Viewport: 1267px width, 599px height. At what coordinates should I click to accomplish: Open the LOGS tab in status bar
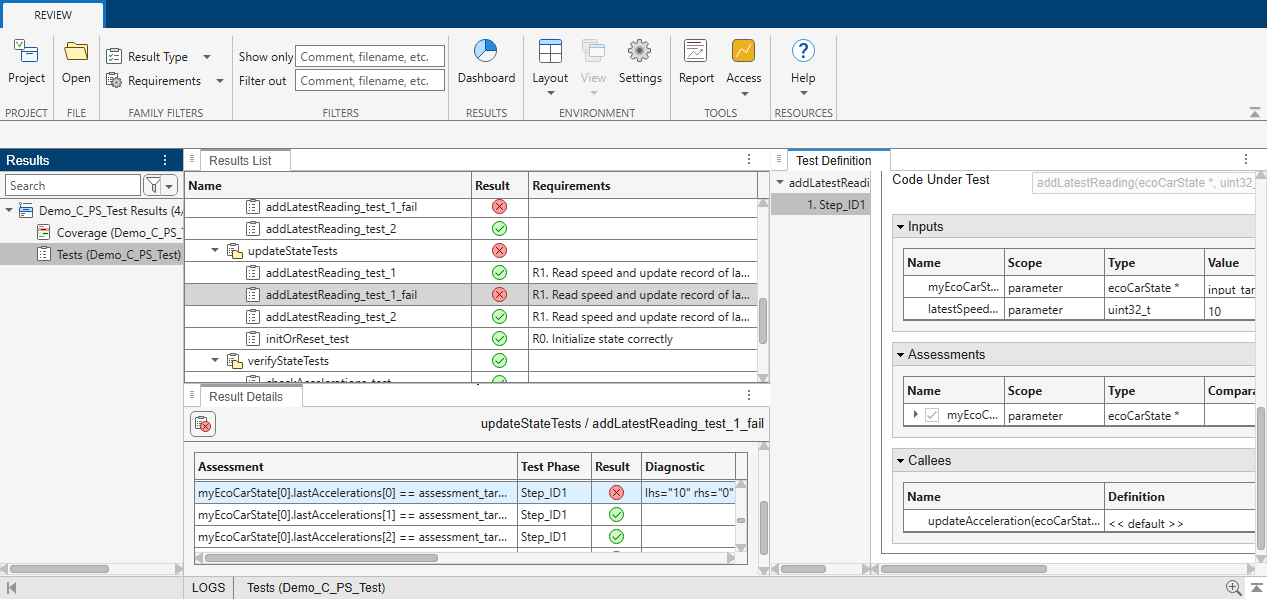[x=208, y=588]
